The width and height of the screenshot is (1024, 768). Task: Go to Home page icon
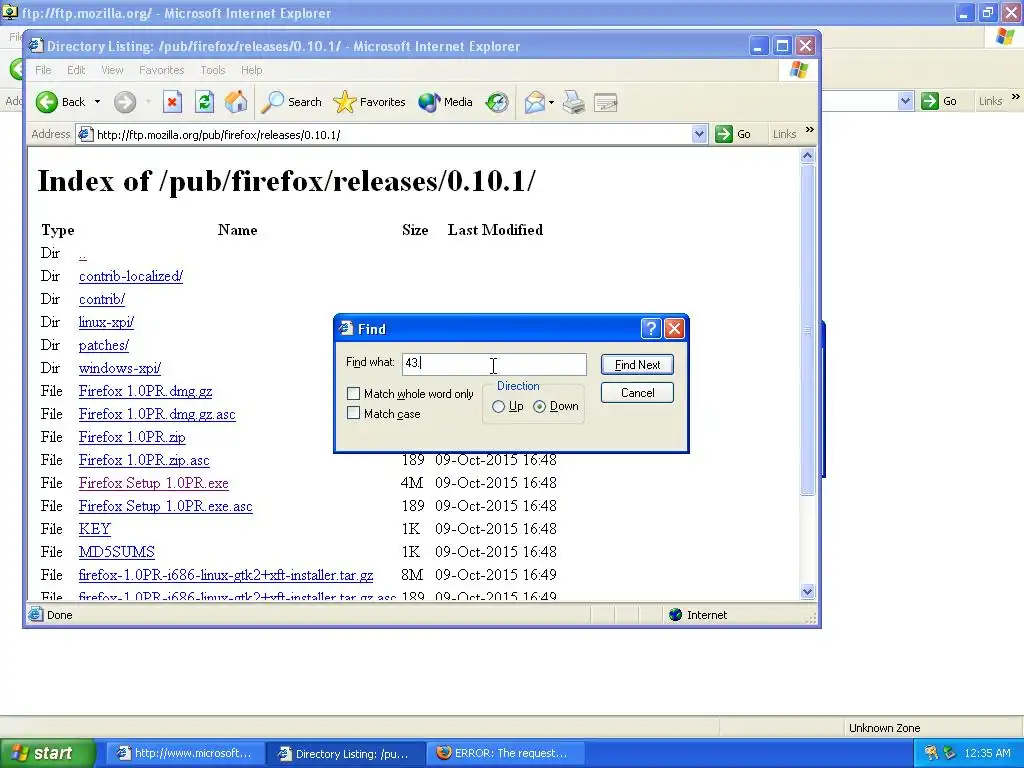[x=236, y=102]
